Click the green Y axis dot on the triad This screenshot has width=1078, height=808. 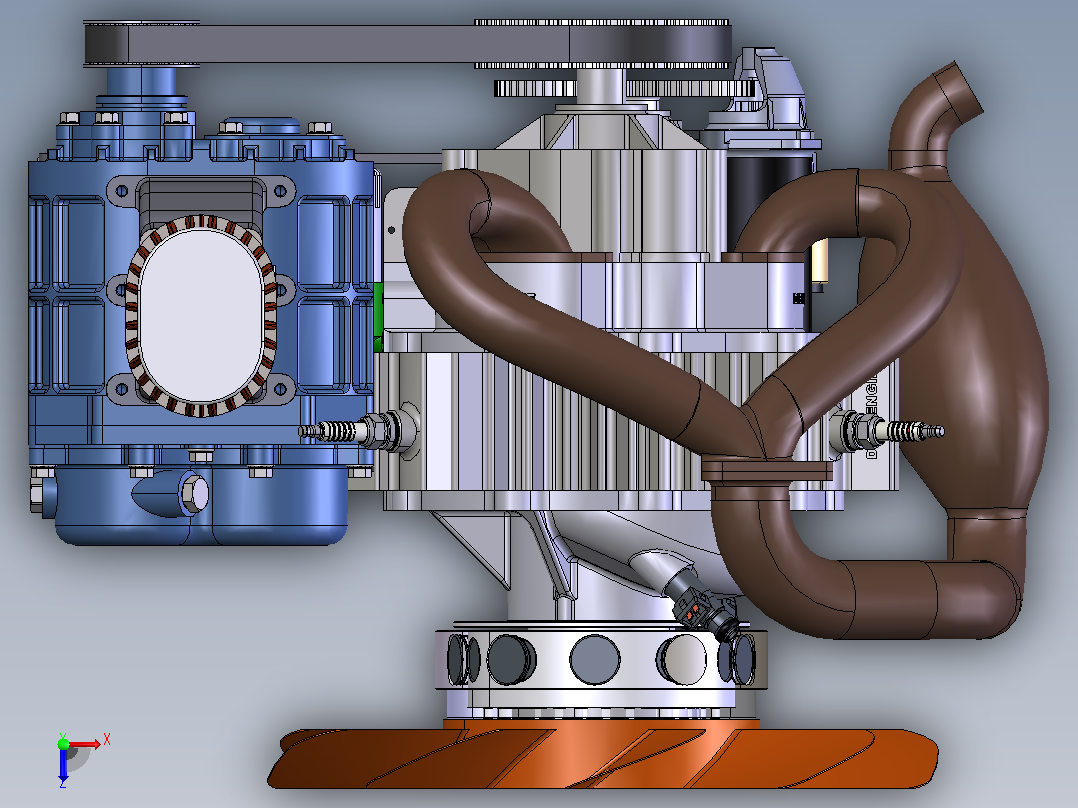(63, 743)
